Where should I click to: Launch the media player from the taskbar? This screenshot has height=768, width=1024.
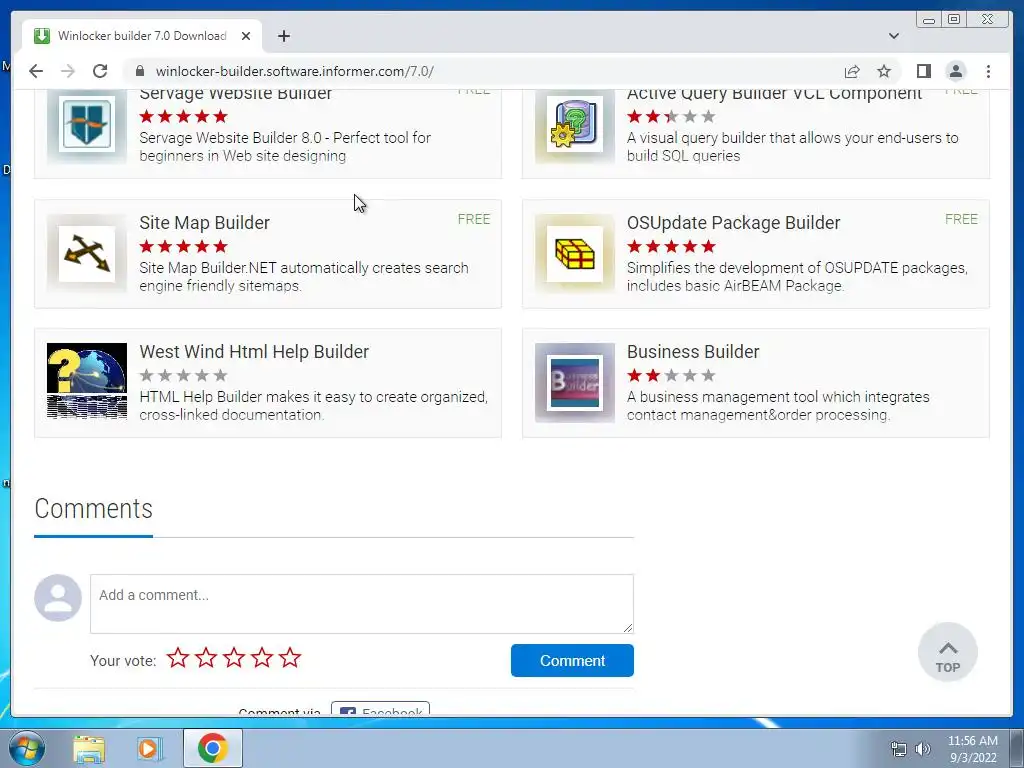coord(150,748)
